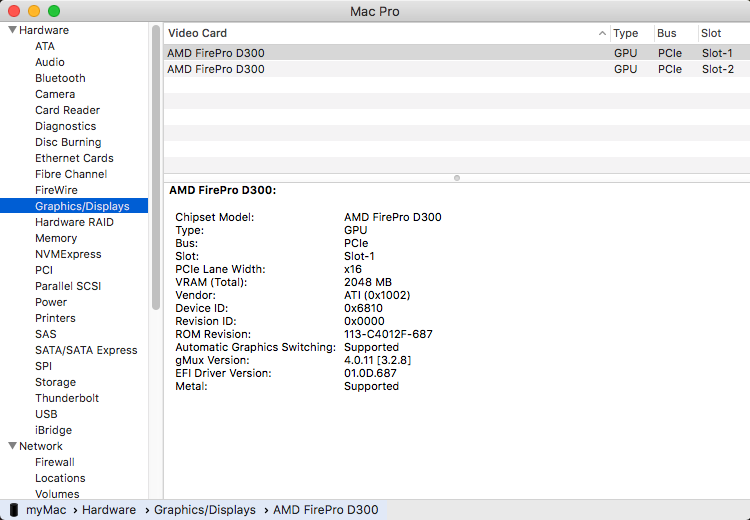750x520 pixels.
Task: Click the split pane divider handle
Action: point(457,178)
